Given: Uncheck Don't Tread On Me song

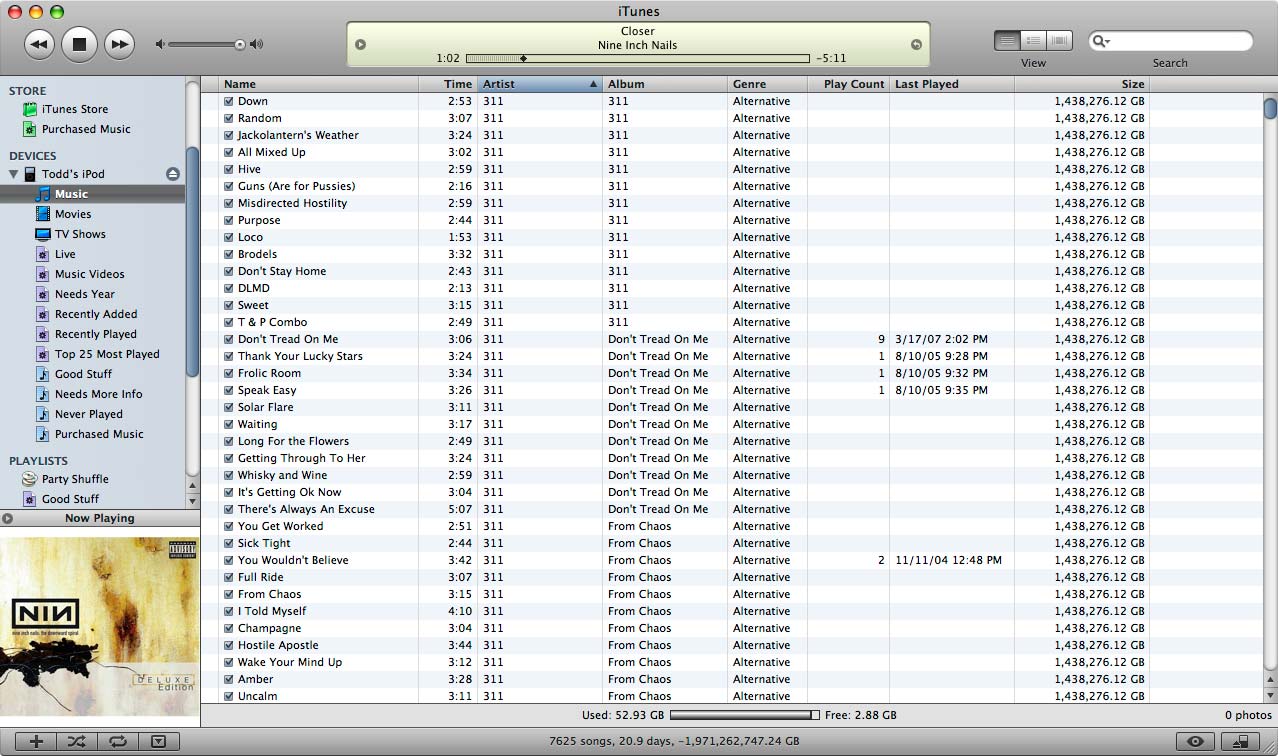Looking at the screenshot, I should pyautogui.click(x=229, y=339).
